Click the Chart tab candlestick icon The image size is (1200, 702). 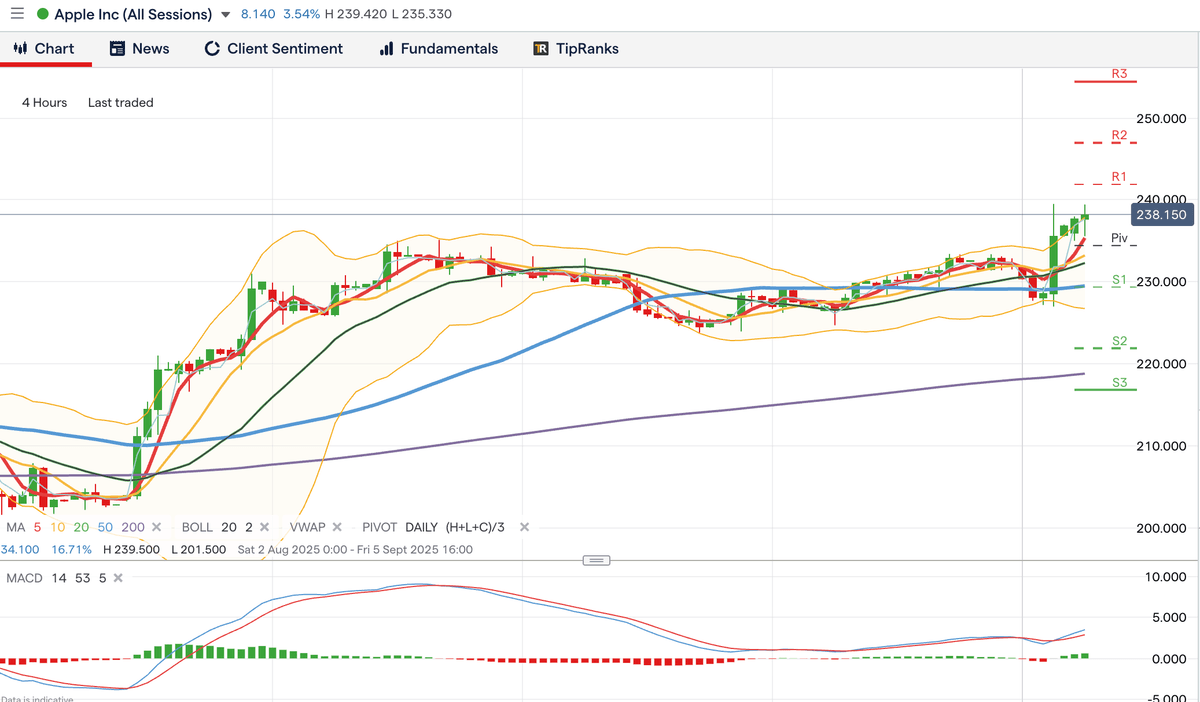19,48
